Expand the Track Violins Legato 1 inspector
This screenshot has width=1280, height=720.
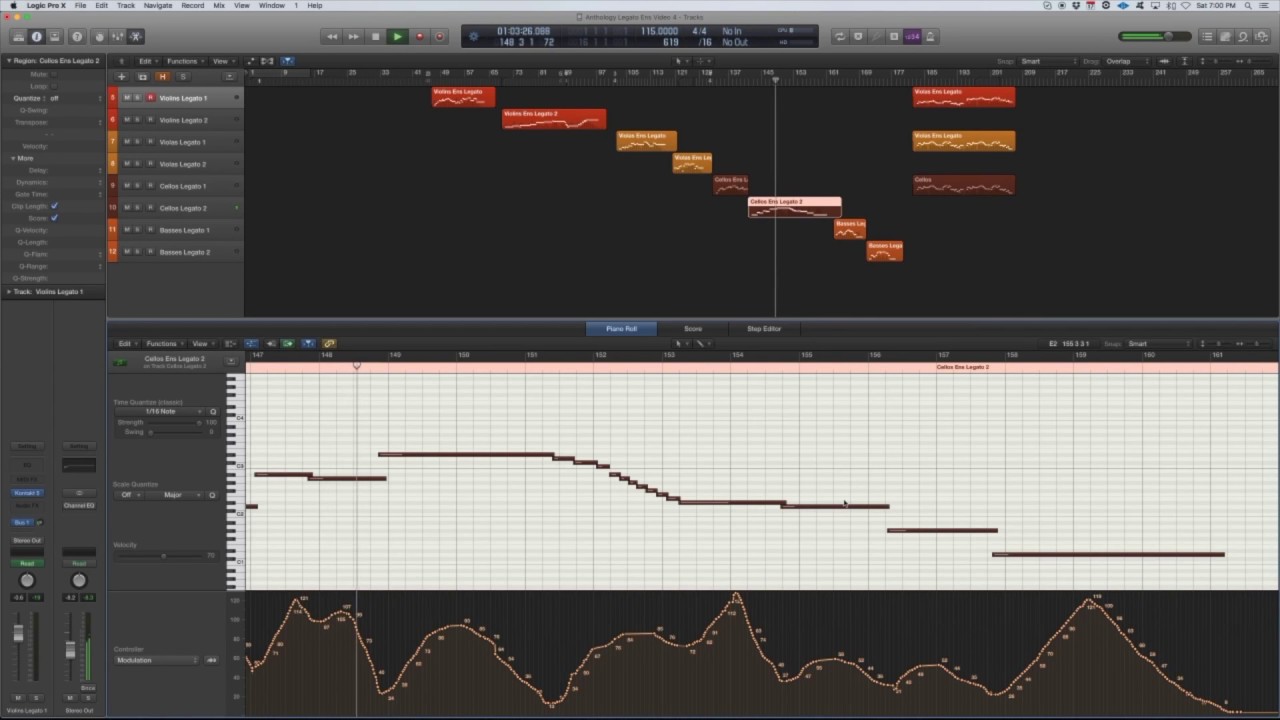(8, 292)
